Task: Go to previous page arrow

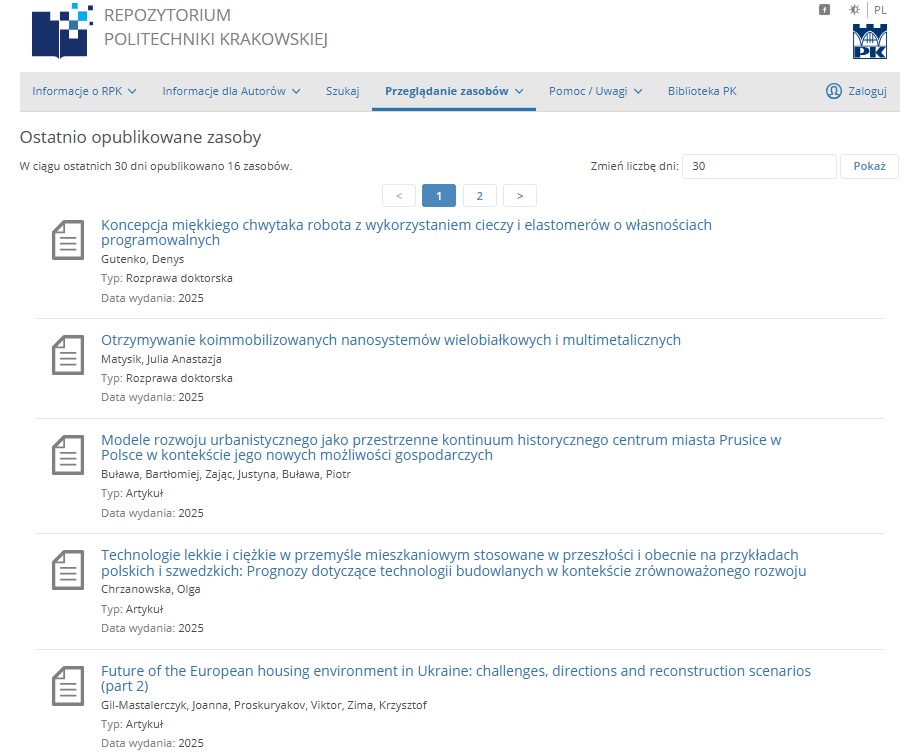Action: coord(399,196)
